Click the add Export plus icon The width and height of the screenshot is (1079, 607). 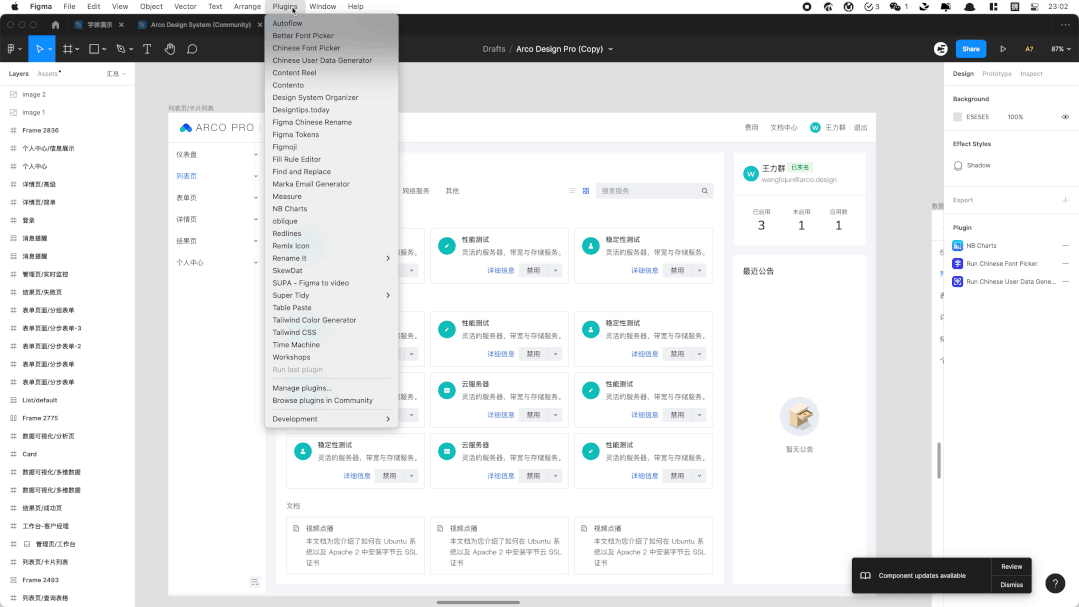(x=1065, y=200)
